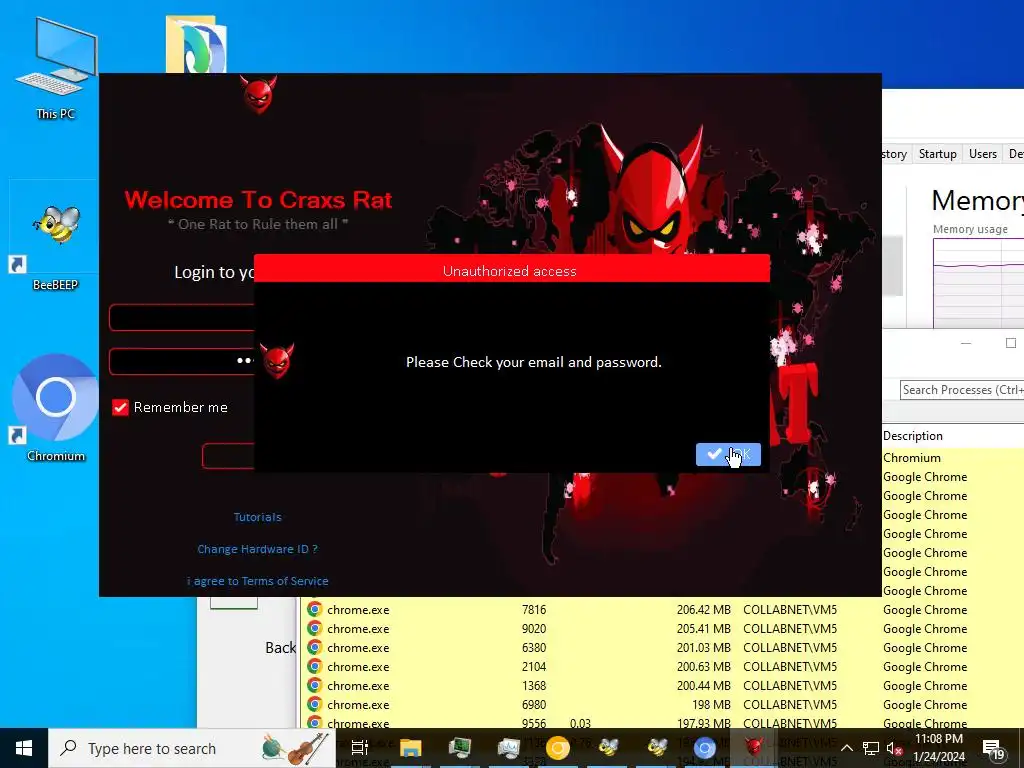Select the Chromium desktop shortcut

coord(55,408)
